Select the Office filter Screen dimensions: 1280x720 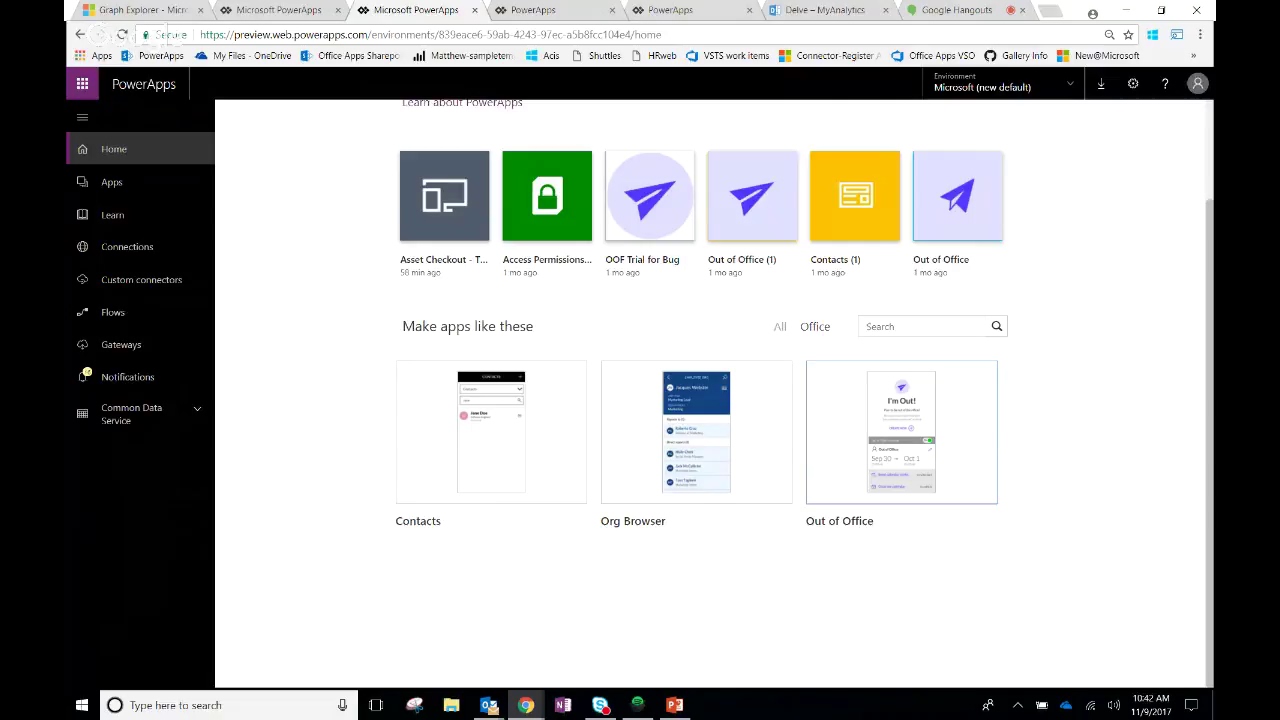[x=815, y=326]
